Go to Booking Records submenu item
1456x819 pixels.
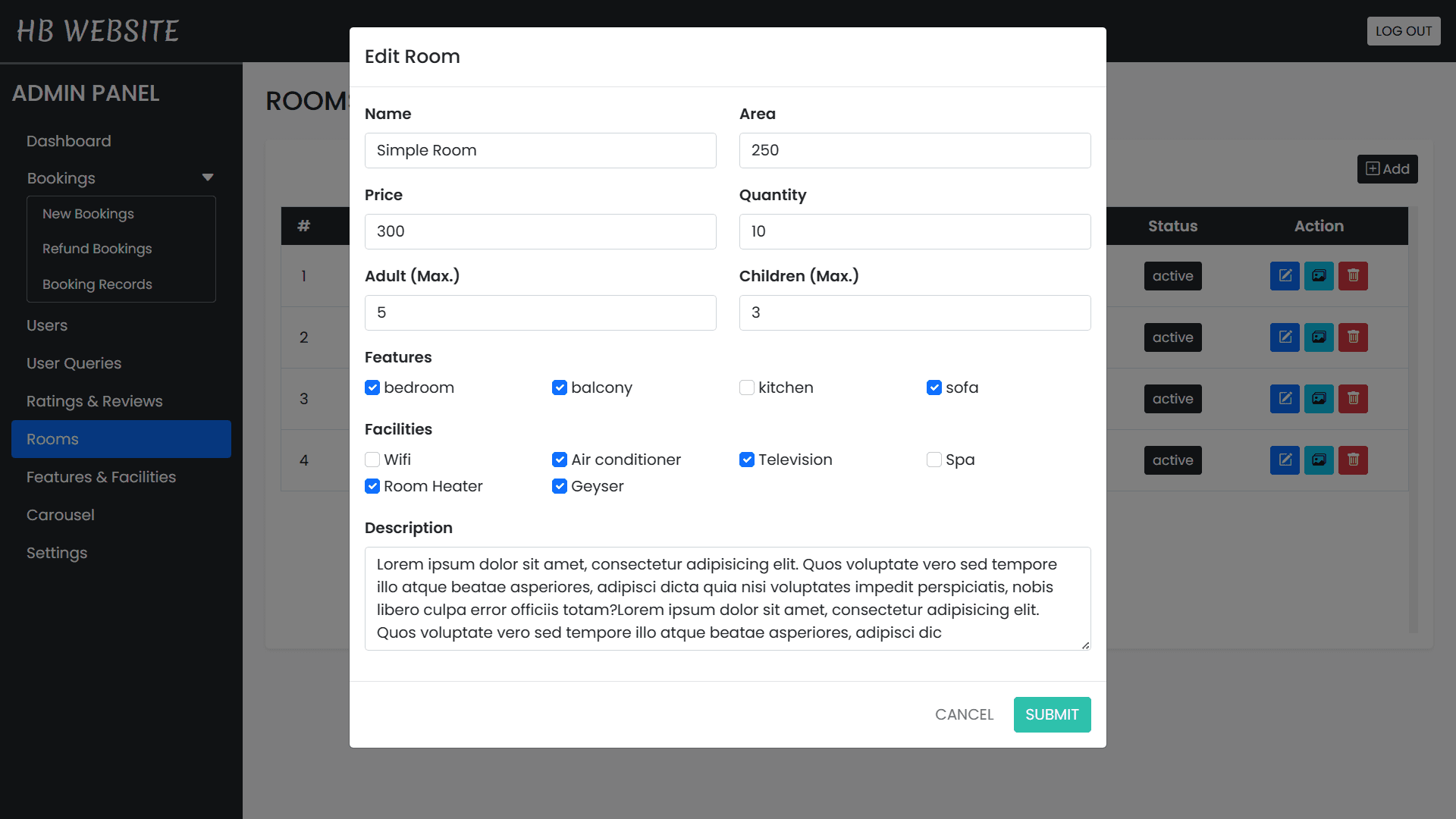click(x=97, y=284)
